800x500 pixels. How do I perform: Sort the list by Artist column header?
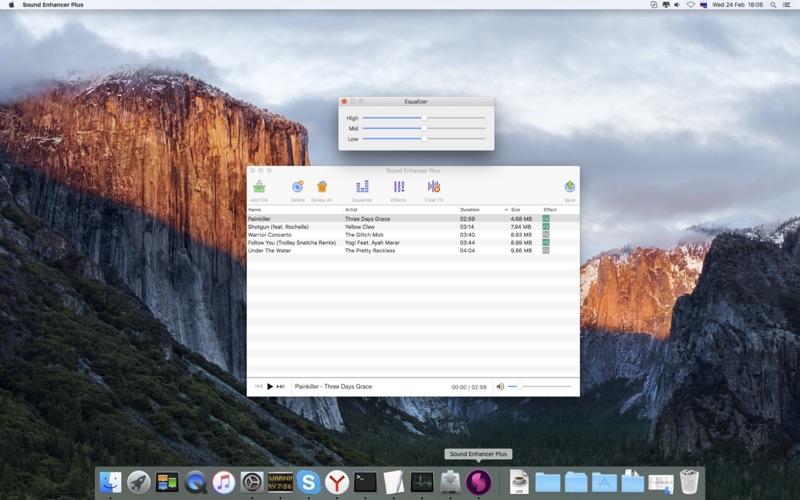click(351, 210)
